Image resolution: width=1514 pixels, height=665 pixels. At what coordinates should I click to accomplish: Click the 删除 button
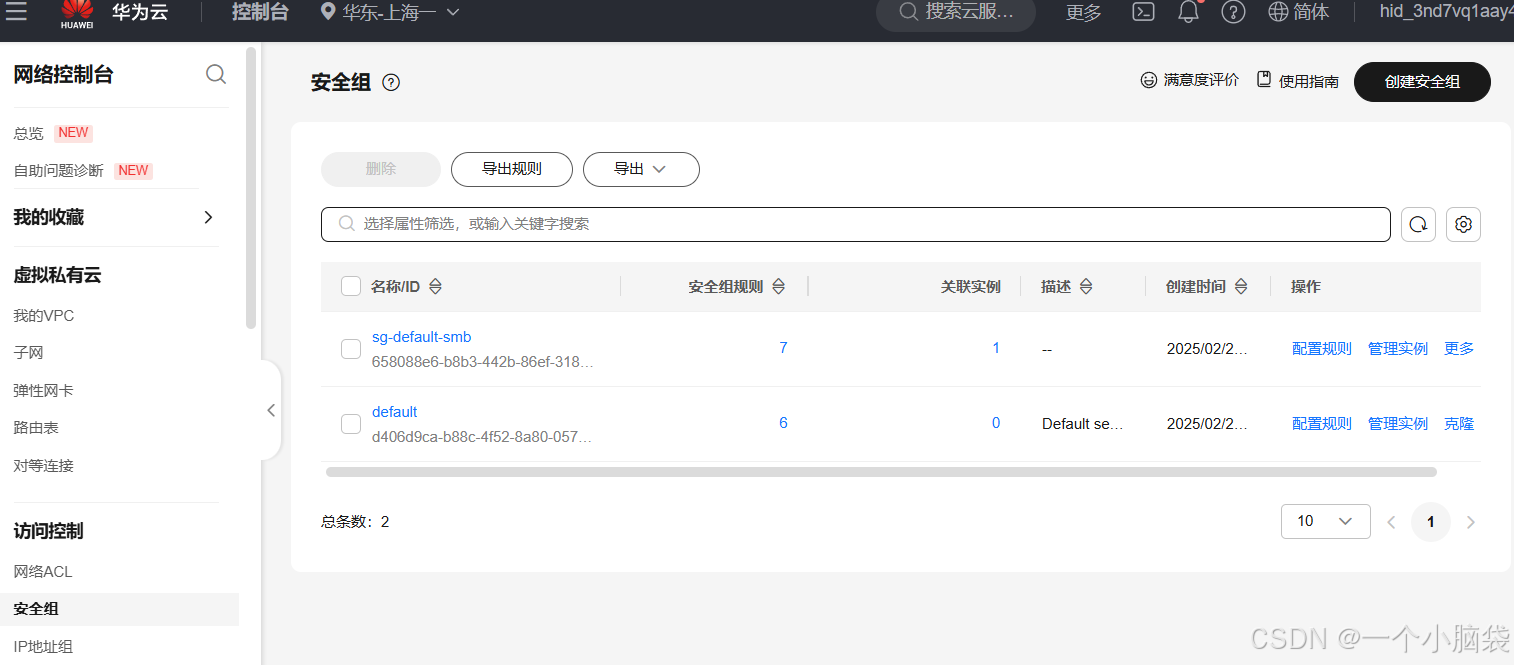(x=381, y=169)
